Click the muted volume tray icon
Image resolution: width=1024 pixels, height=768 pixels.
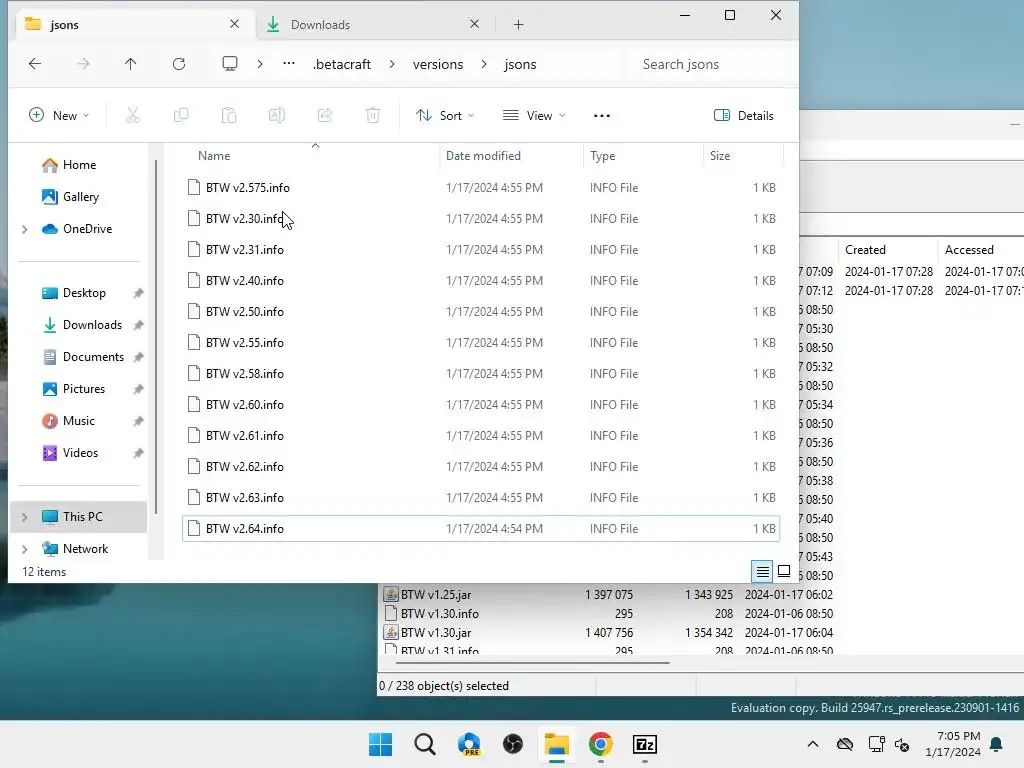tap(902, 744)
